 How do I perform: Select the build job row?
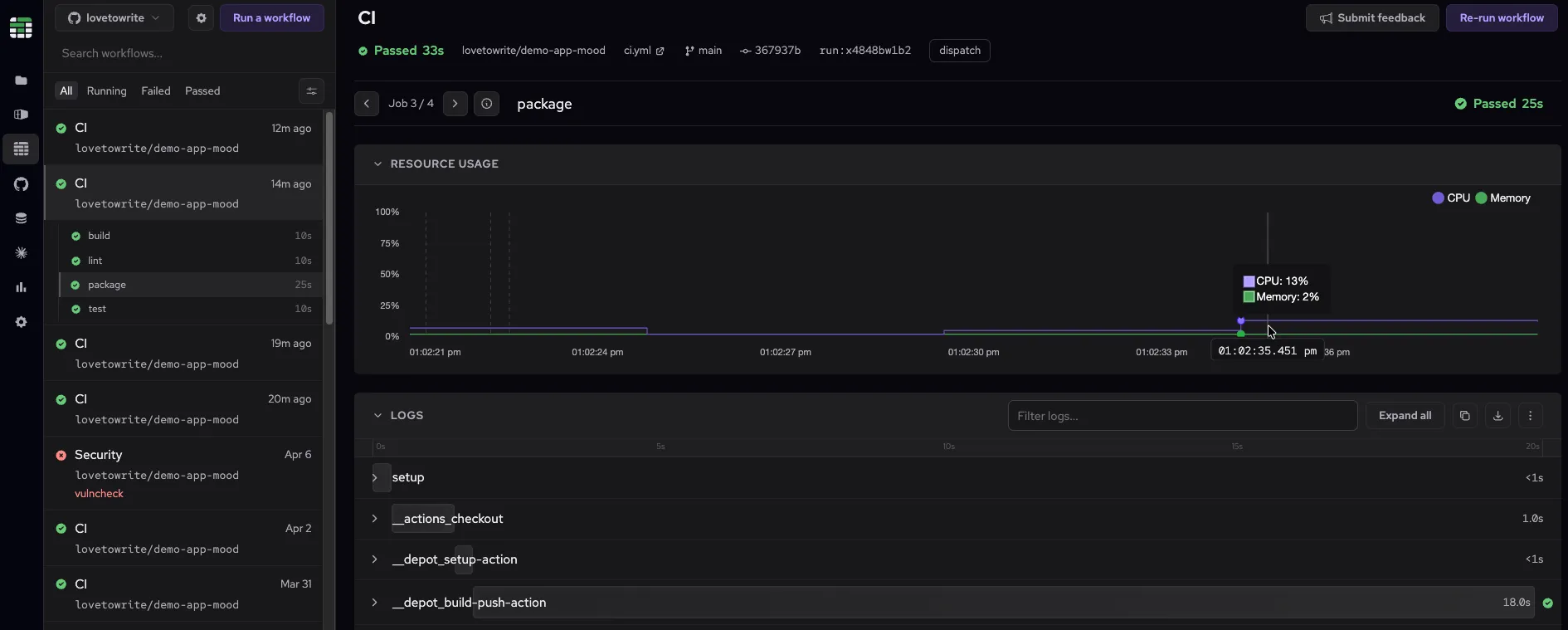(191, 236)
